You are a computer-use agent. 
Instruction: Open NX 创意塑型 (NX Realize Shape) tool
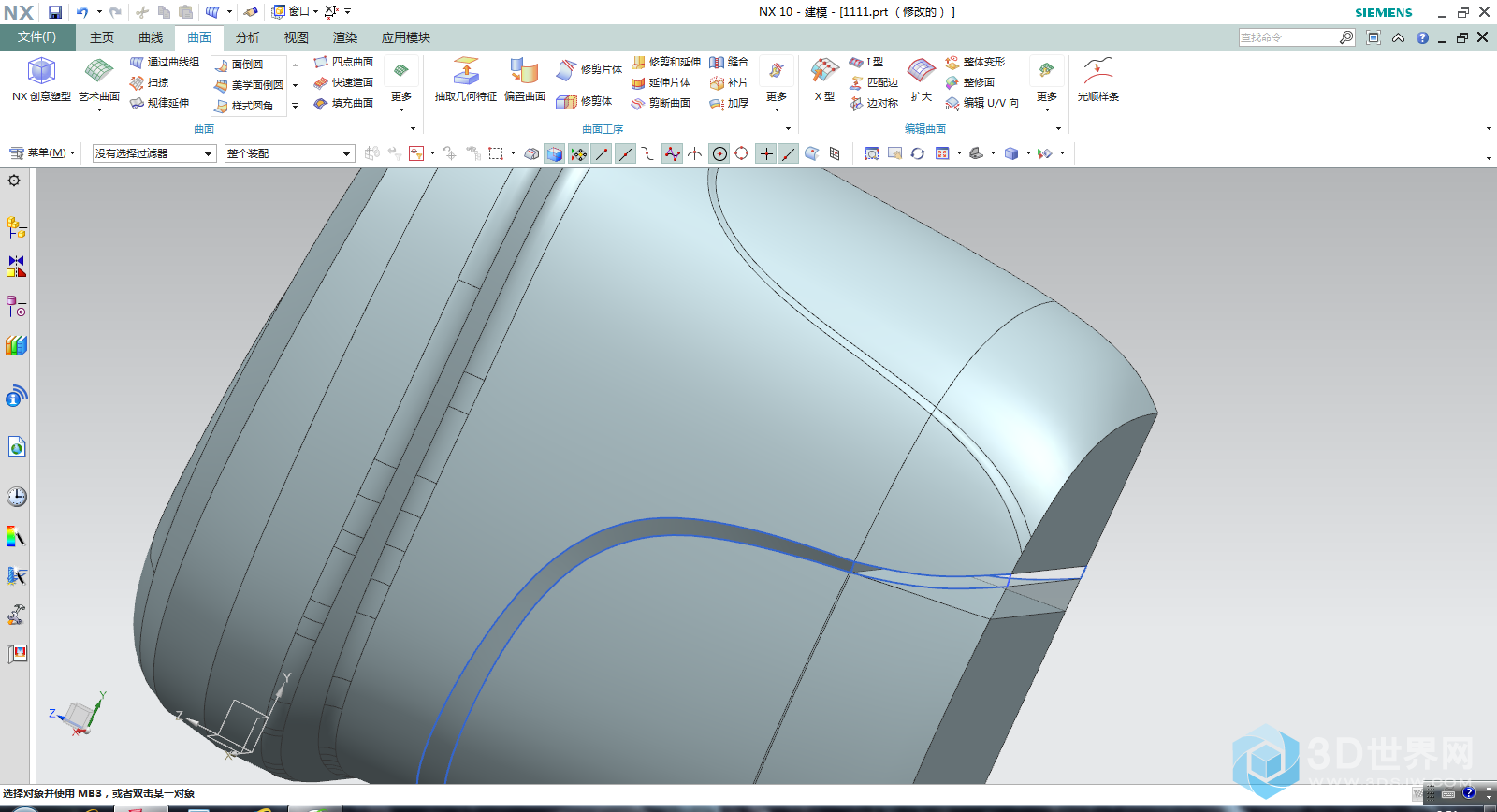point(41,79)
